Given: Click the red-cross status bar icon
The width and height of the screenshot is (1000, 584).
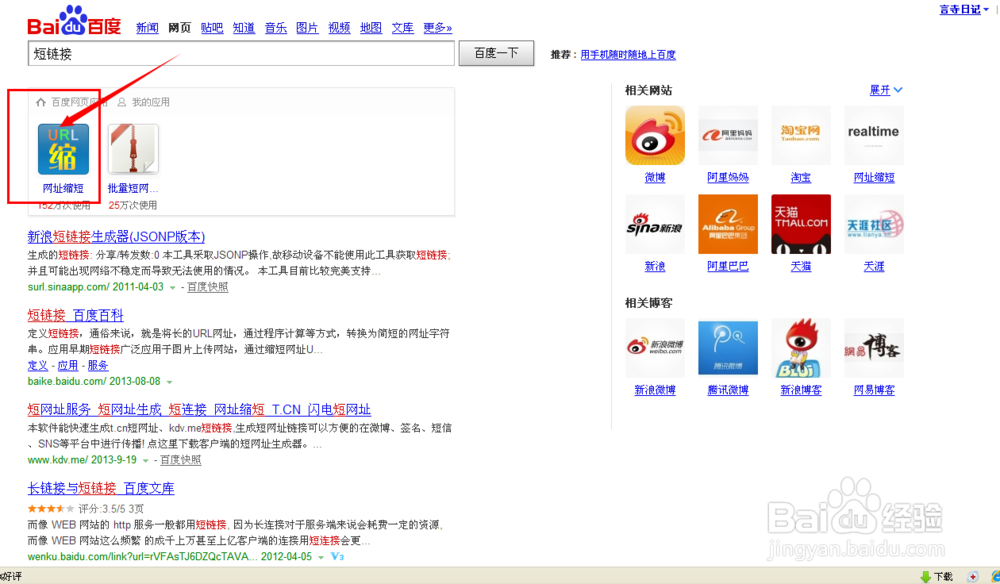Looking at the screenshot, I should (973, 577).
